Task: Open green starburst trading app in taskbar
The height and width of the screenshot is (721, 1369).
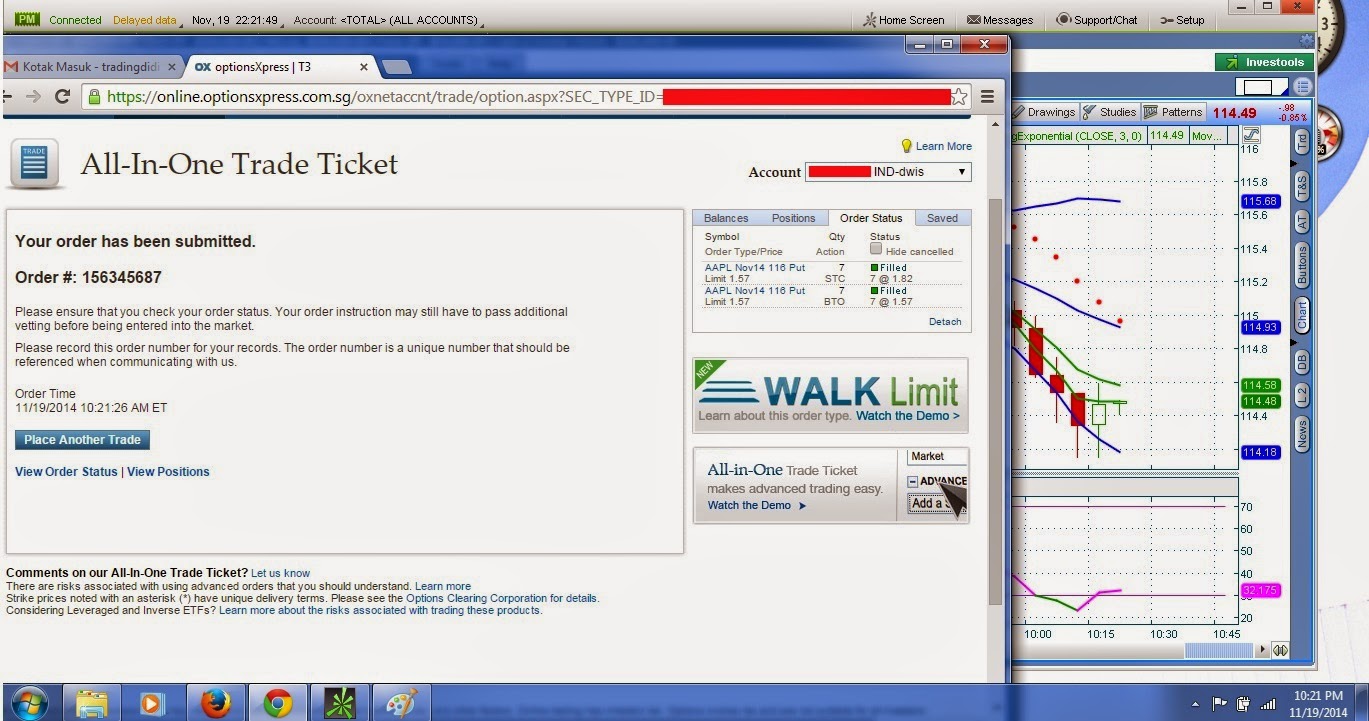Action: 340,703
